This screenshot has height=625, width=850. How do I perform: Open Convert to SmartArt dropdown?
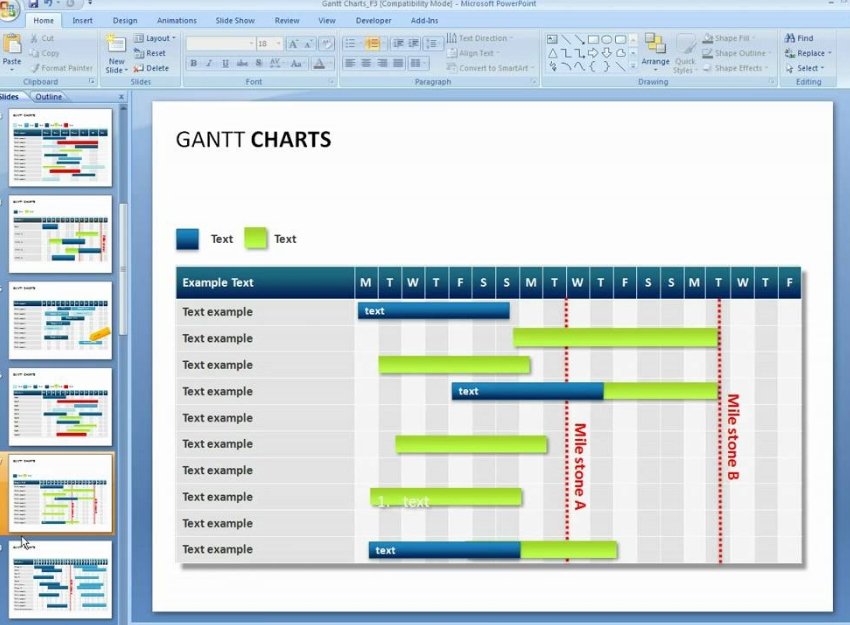click(491, 68)
